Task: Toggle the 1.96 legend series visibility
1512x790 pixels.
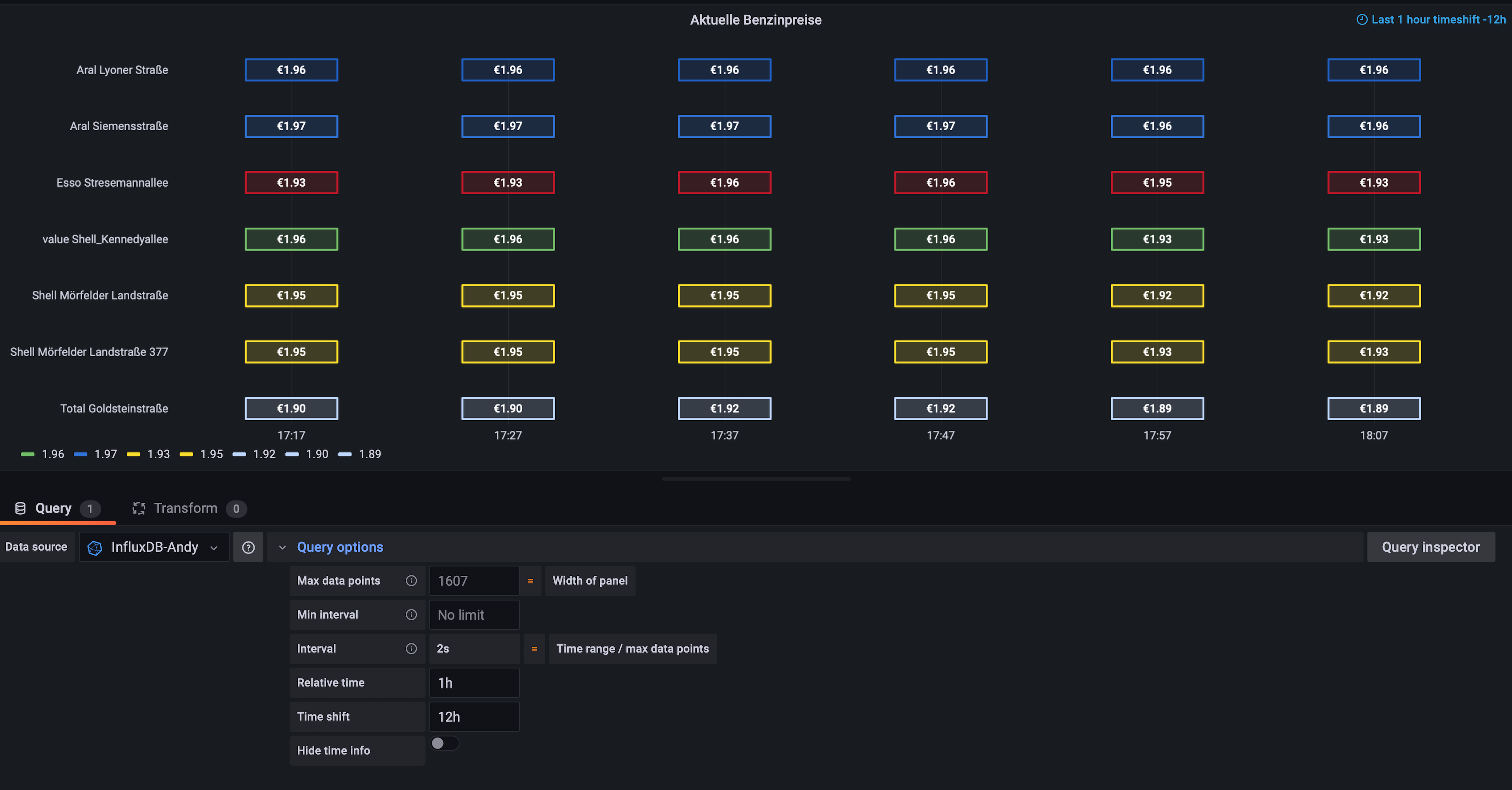Action: pos(53,454)
